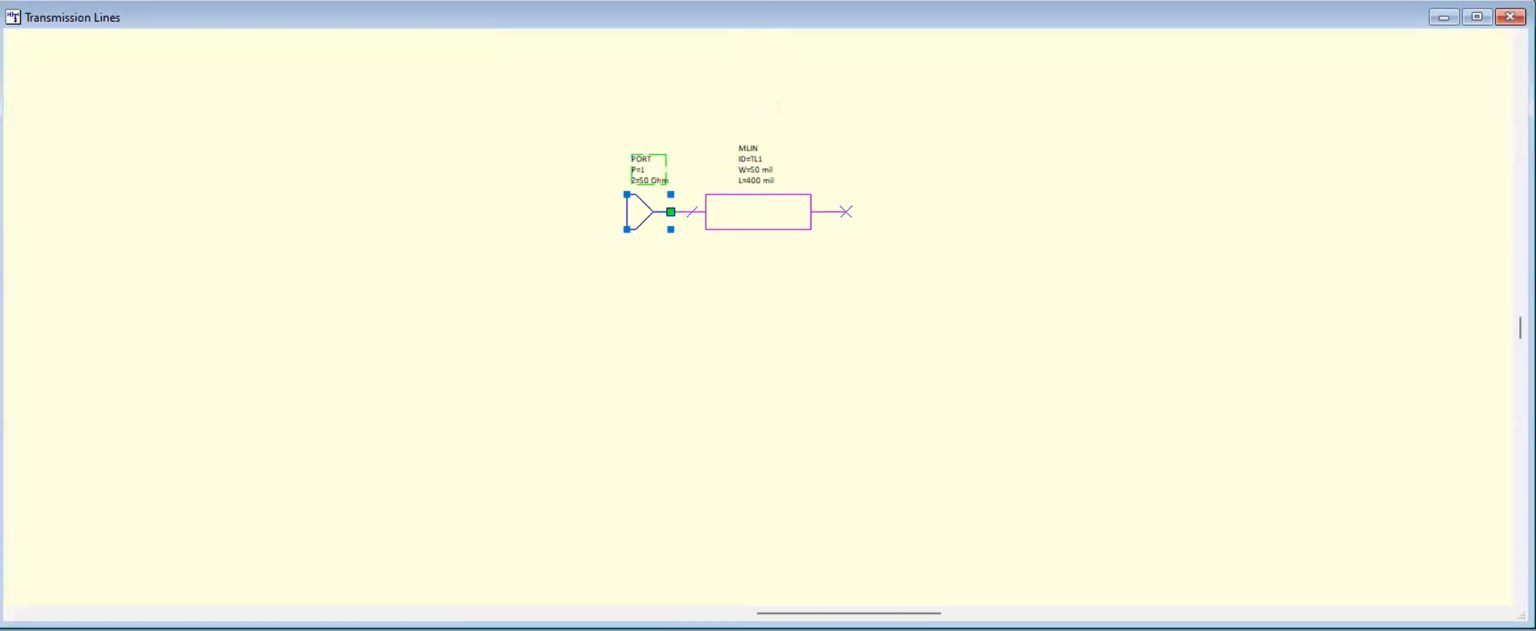This screenshot has width=1536, height=631.
Task: Click the top-left blue selection handle of PORT
Action: click(627, 195)
